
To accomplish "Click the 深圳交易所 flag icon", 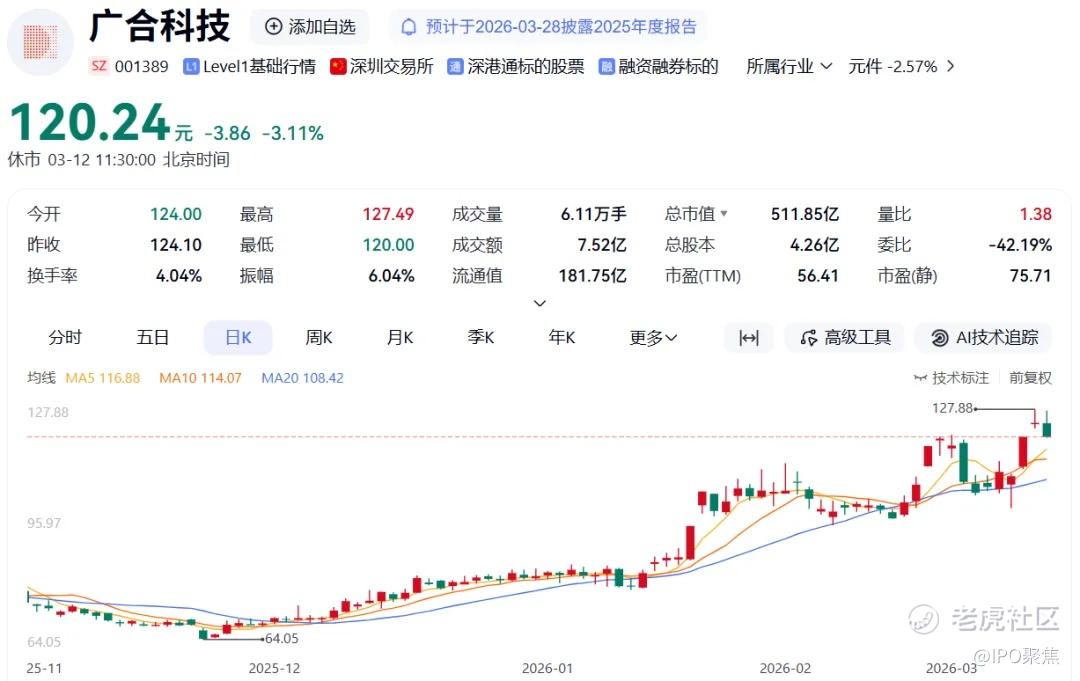I will pyautogui.click(x=338, y=67).
